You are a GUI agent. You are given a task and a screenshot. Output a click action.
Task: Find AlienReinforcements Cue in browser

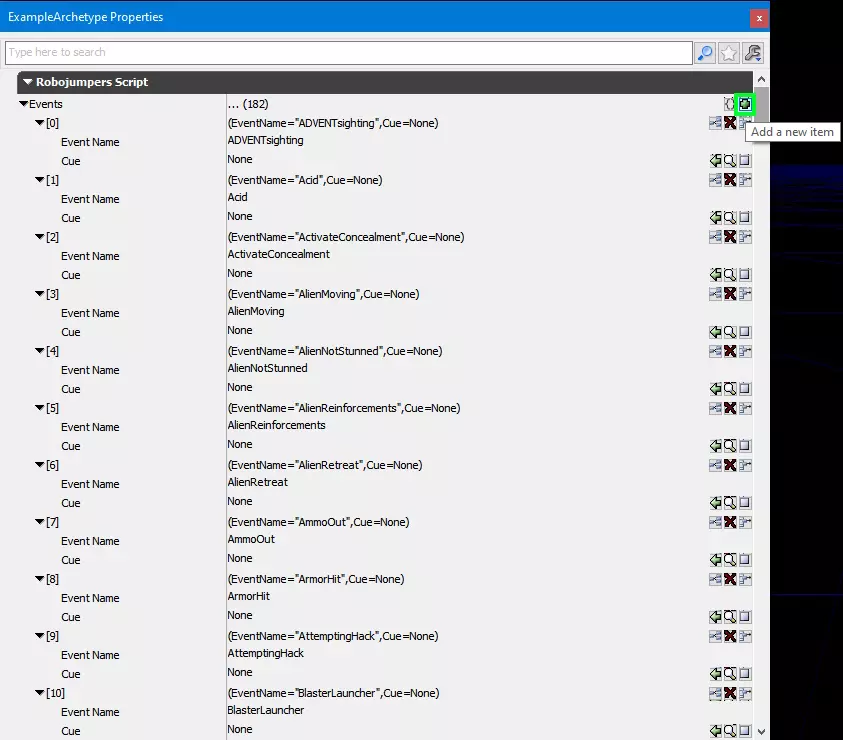pos(730,445)
